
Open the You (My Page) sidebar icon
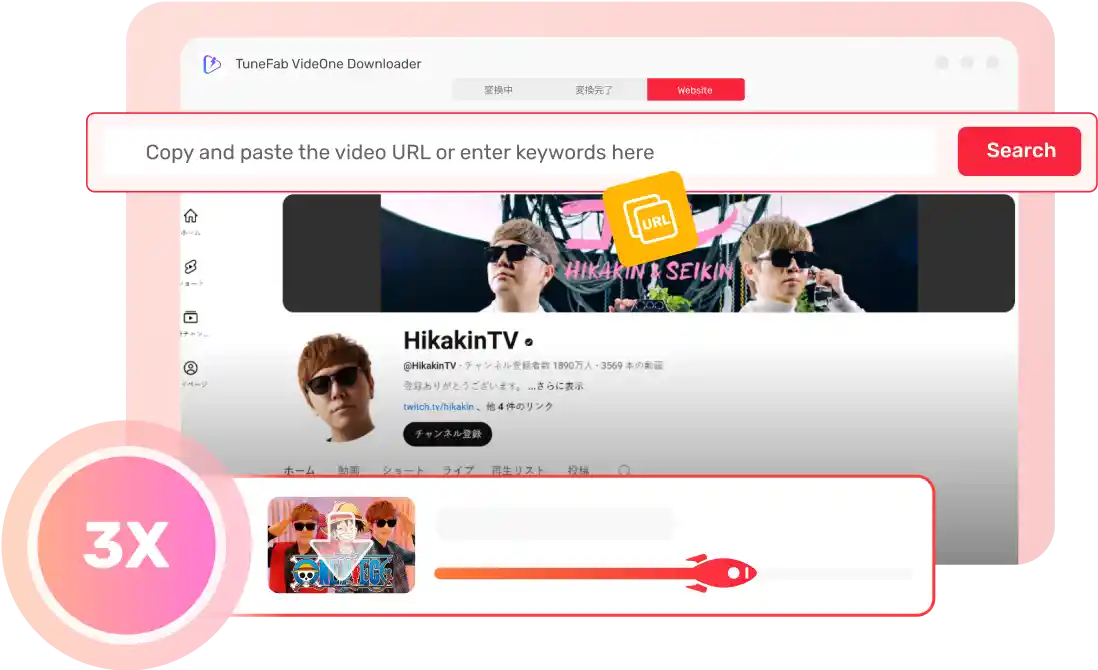[x=190, y=368]
